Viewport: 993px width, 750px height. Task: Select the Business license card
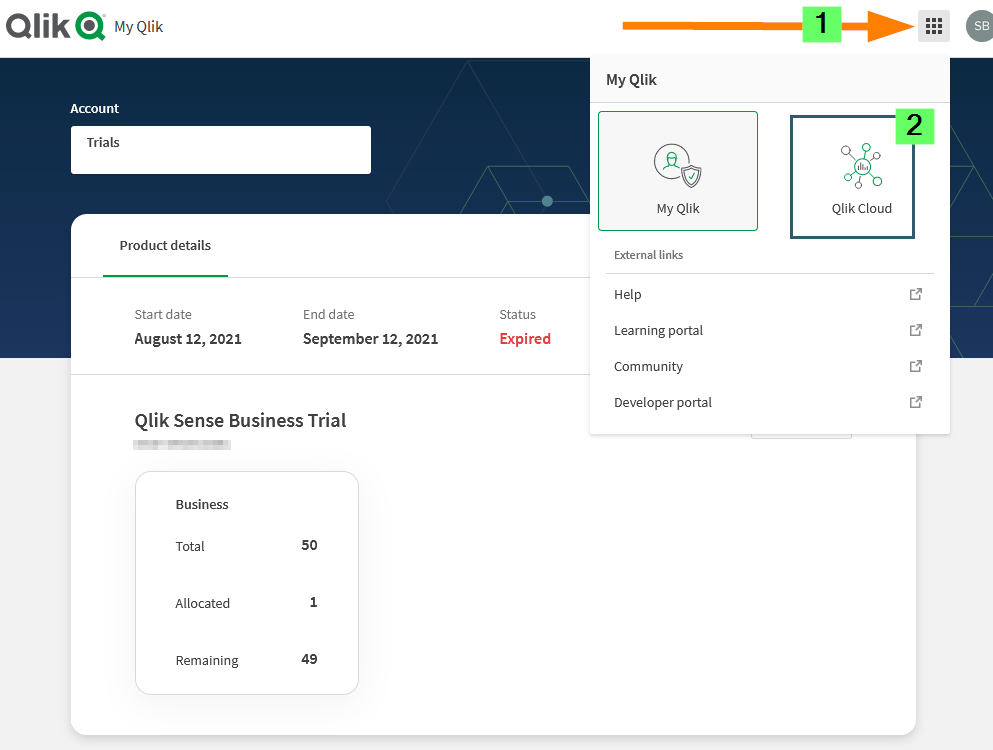247,583
